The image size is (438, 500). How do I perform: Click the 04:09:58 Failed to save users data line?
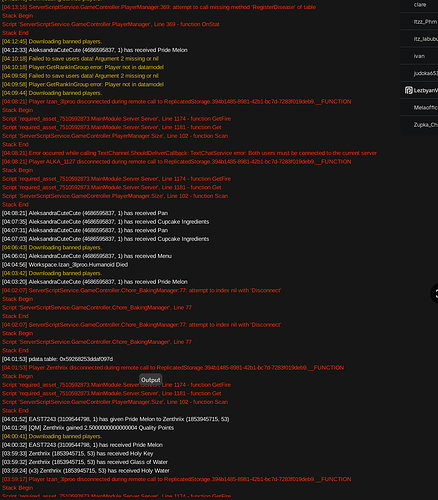point(80,76)
